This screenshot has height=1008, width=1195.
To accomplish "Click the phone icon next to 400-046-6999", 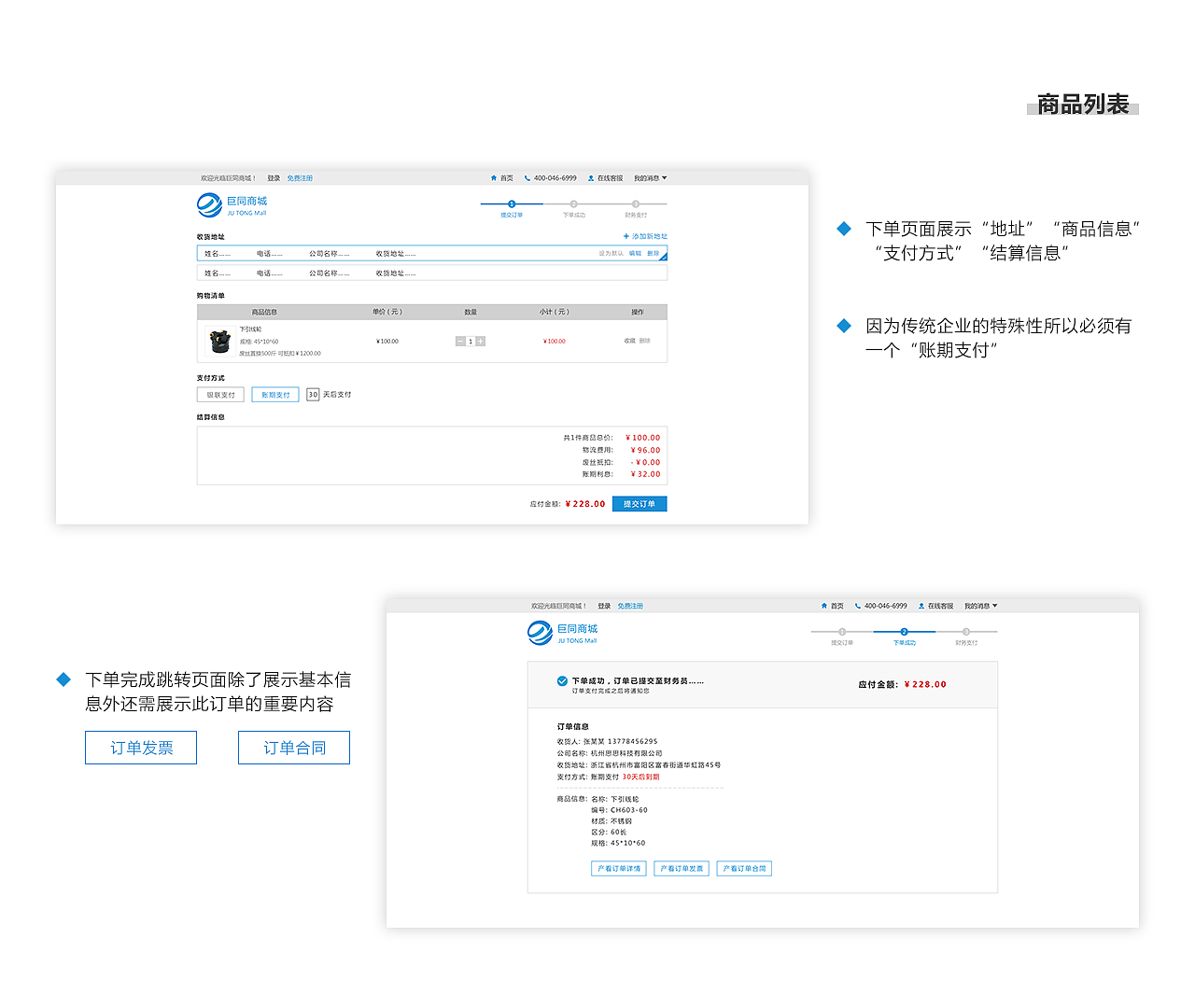I will tap(527, 177).
